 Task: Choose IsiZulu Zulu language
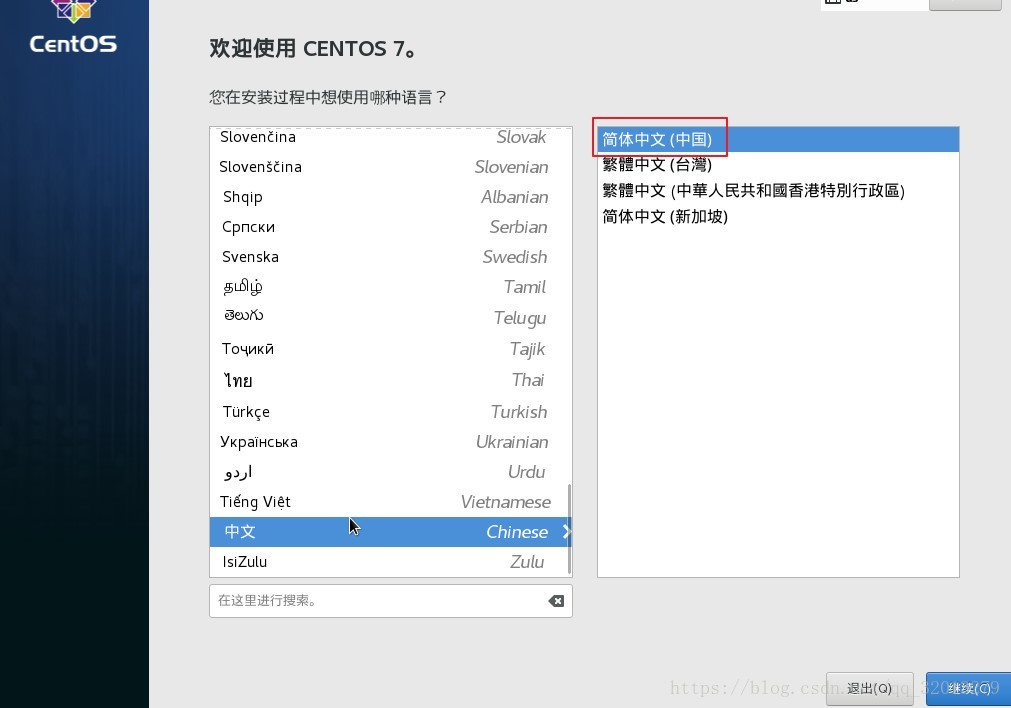coord(391,562)
